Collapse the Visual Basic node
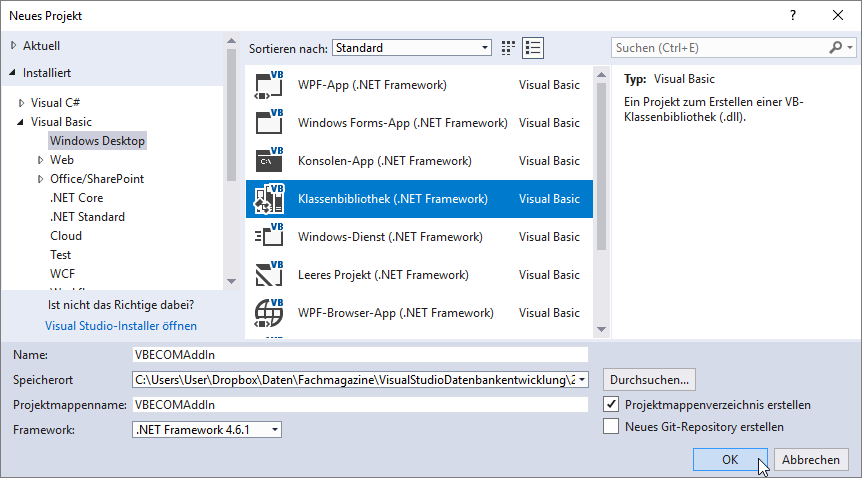862x478 pixels. click(x=21, y=122)
